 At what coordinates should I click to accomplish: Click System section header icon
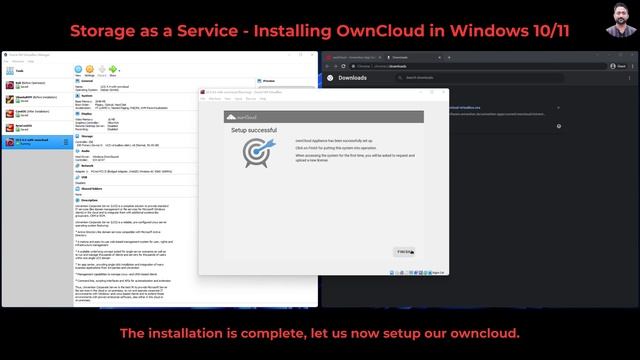[78, 96]
